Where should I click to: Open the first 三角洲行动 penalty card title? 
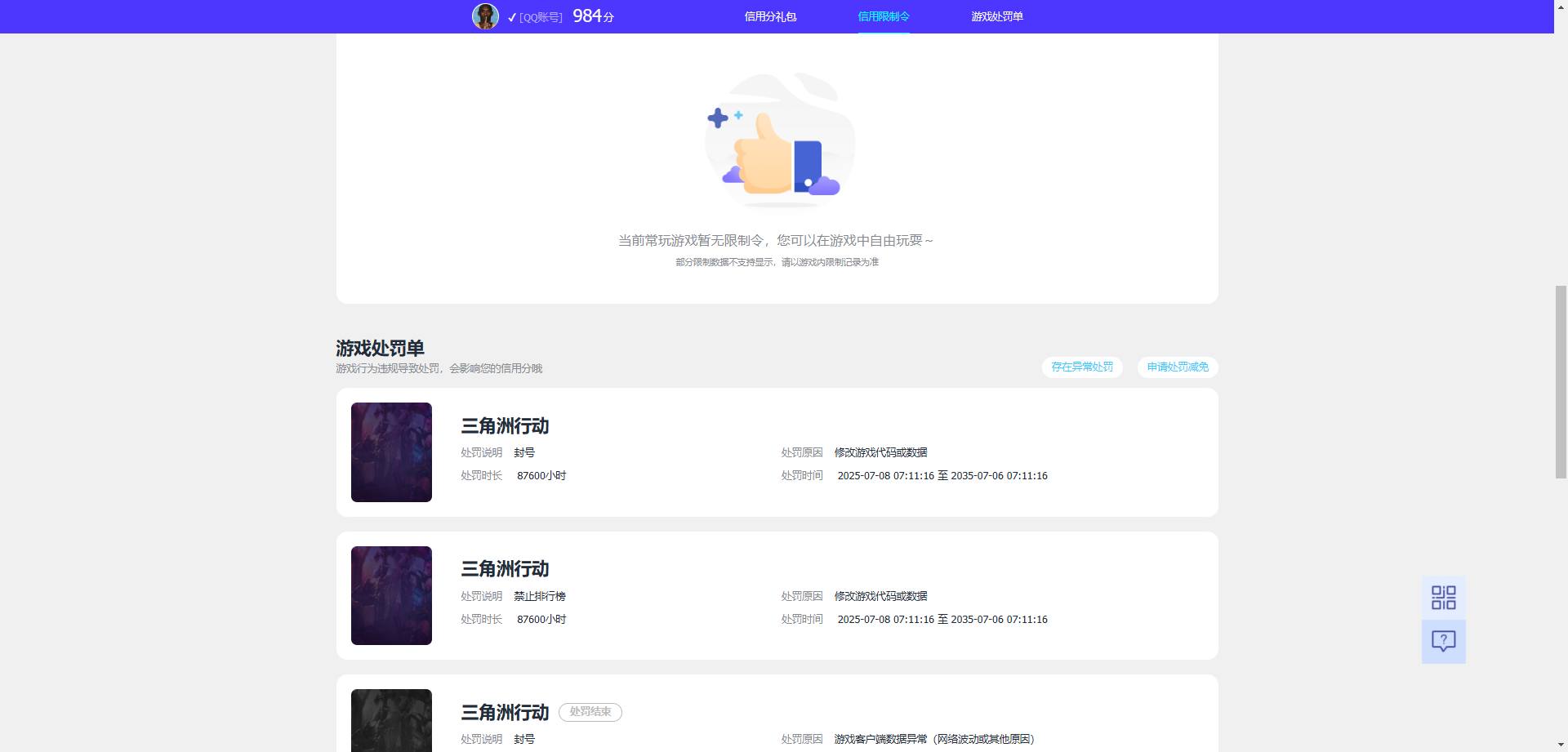[504, 426]
